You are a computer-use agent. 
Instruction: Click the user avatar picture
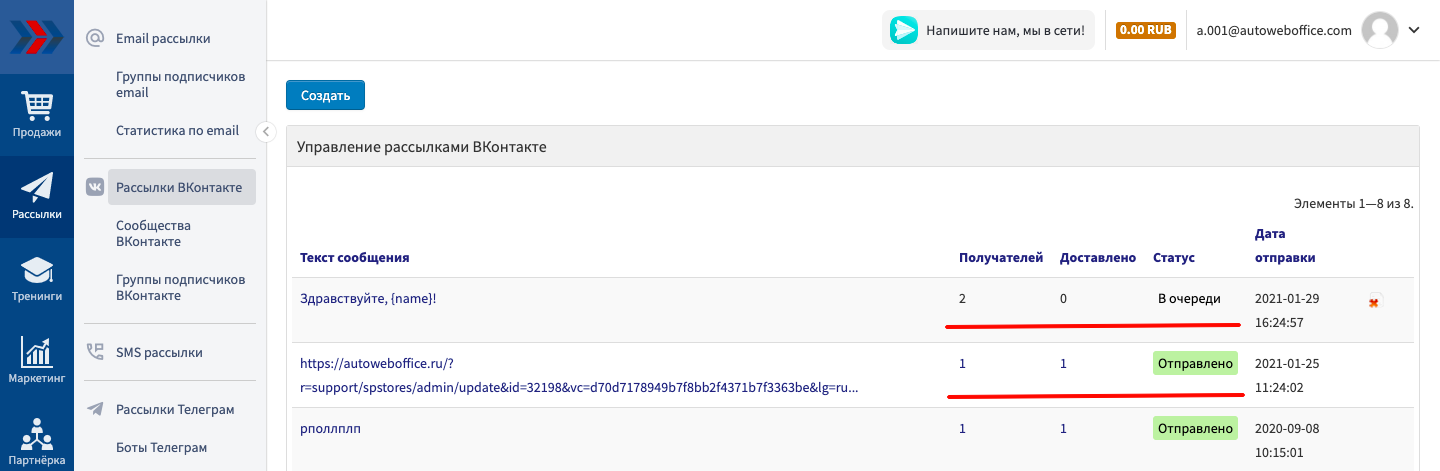point(1380,30)
